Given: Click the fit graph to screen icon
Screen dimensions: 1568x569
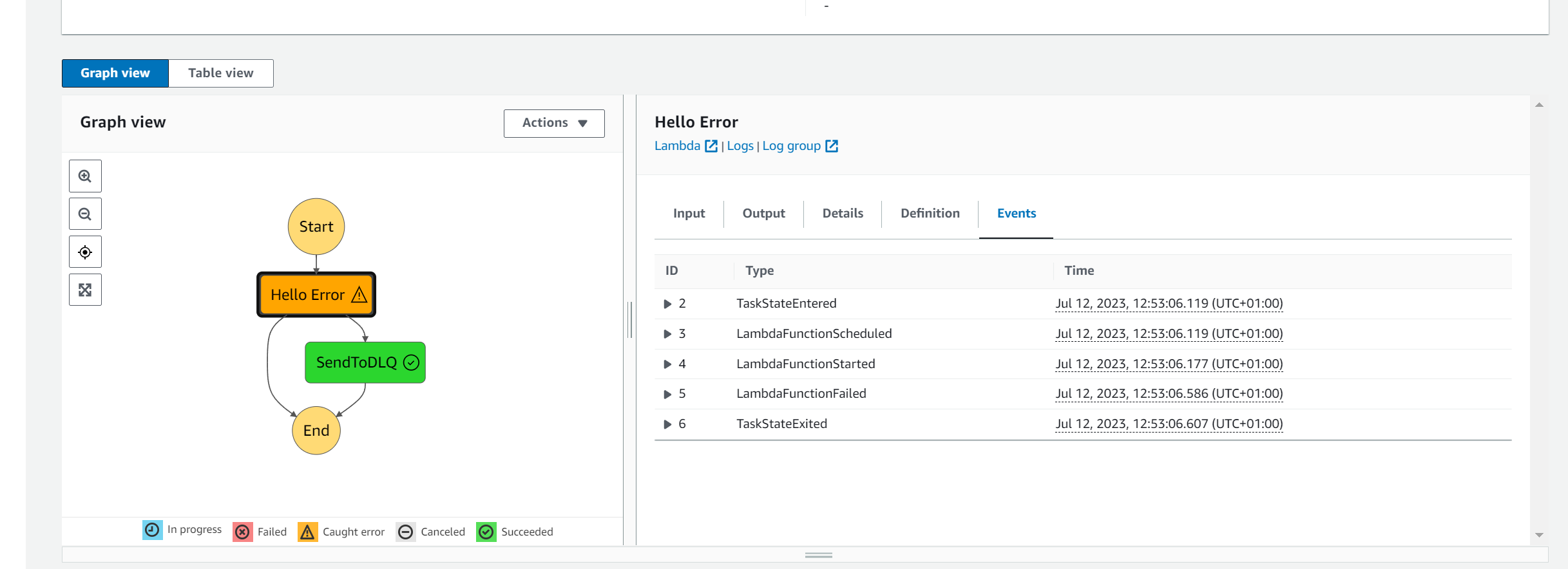Looking at the screenshot, I should click(x=85, y=290).
